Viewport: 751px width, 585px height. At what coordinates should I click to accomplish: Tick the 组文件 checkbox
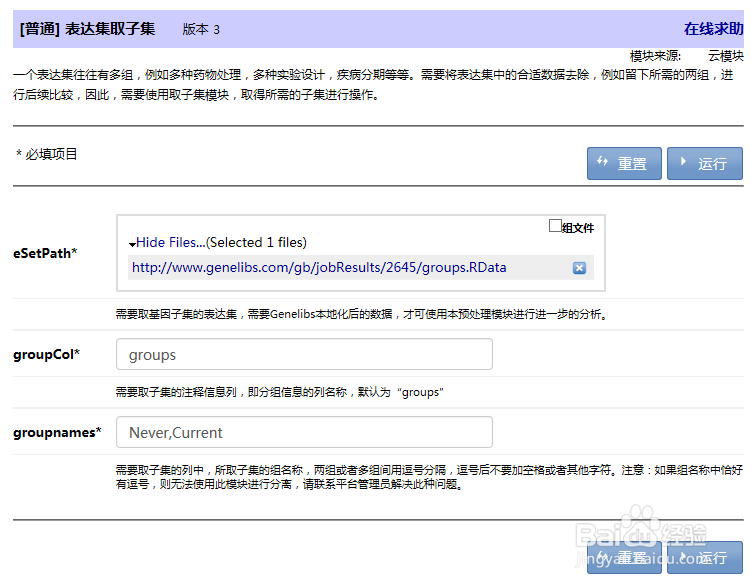click(555, 226)
